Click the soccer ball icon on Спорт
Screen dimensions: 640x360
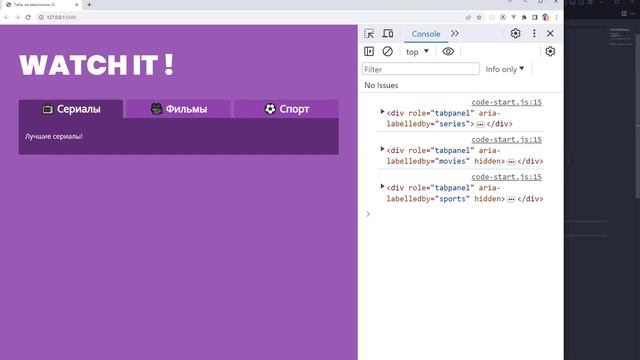pos(270,109)
